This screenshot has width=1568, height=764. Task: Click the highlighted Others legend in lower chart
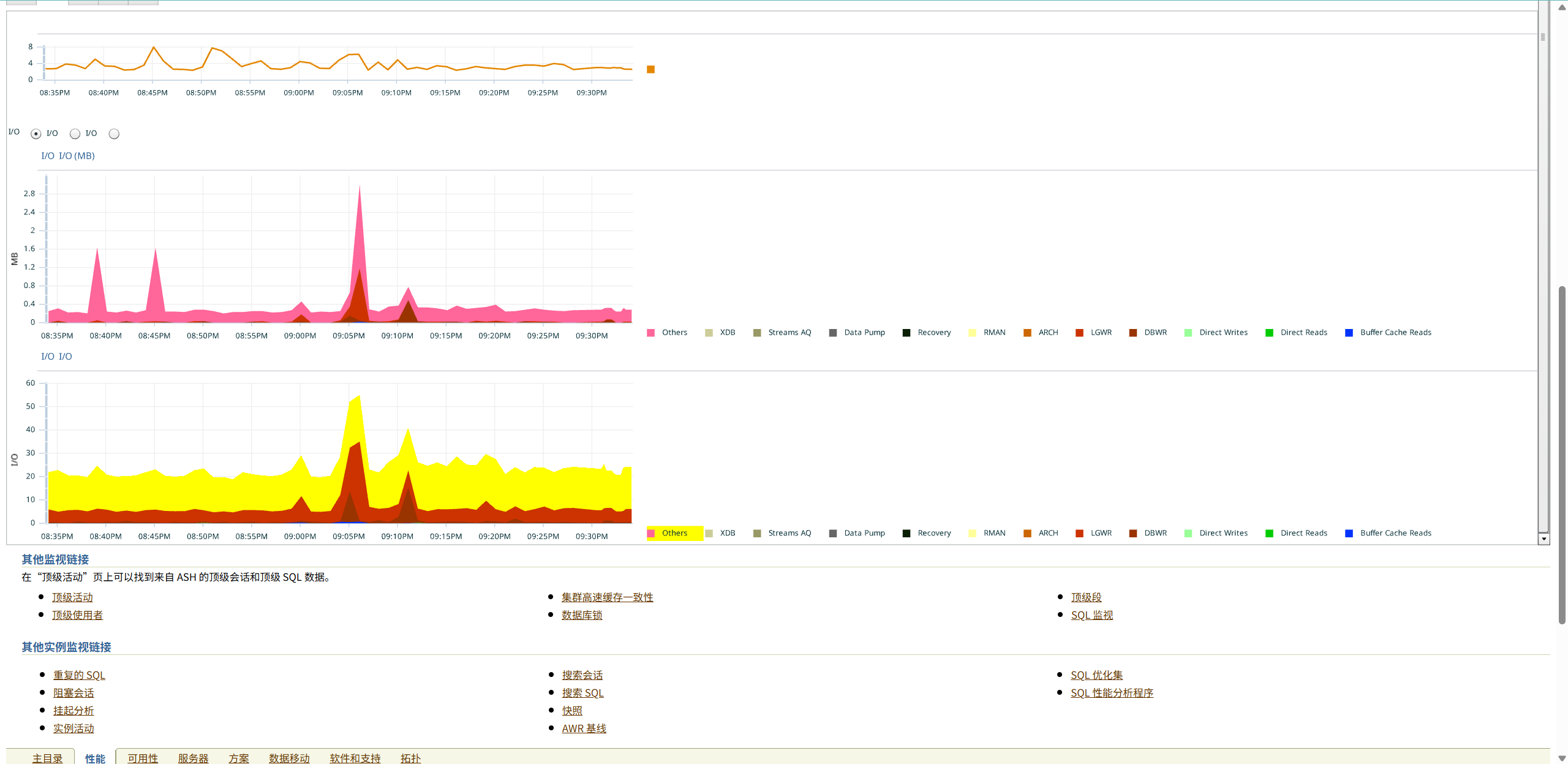pos(674,533)
